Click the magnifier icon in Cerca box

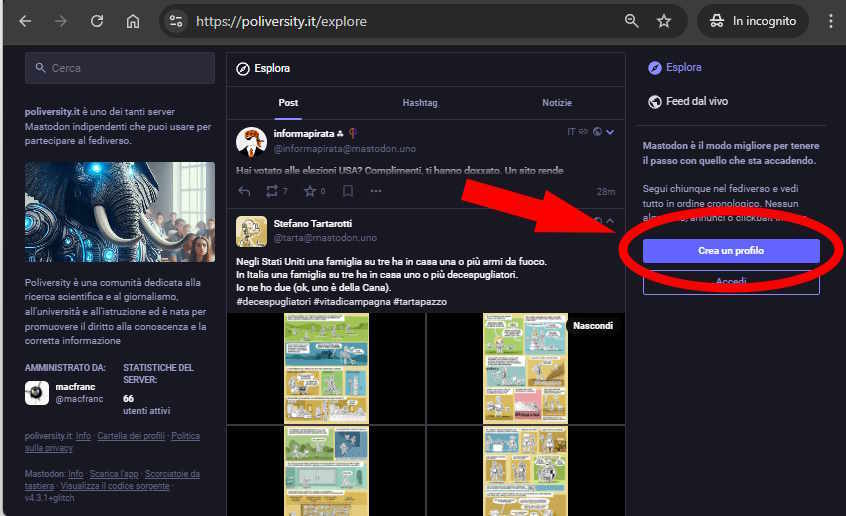[40, 68]
